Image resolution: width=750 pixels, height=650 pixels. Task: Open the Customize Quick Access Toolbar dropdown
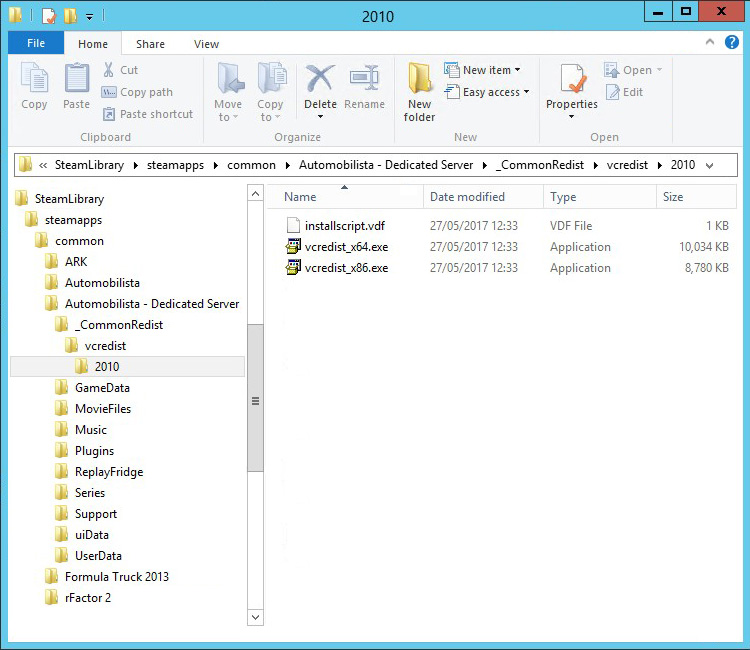[89, 17]
